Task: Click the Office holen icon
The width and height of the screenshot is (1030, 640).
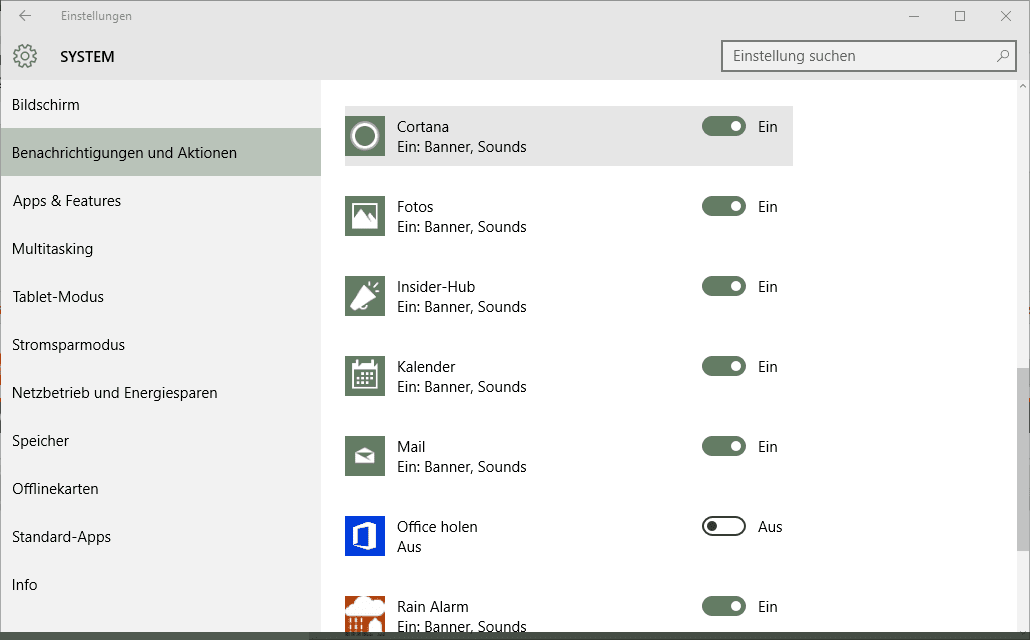Action: 365,536
